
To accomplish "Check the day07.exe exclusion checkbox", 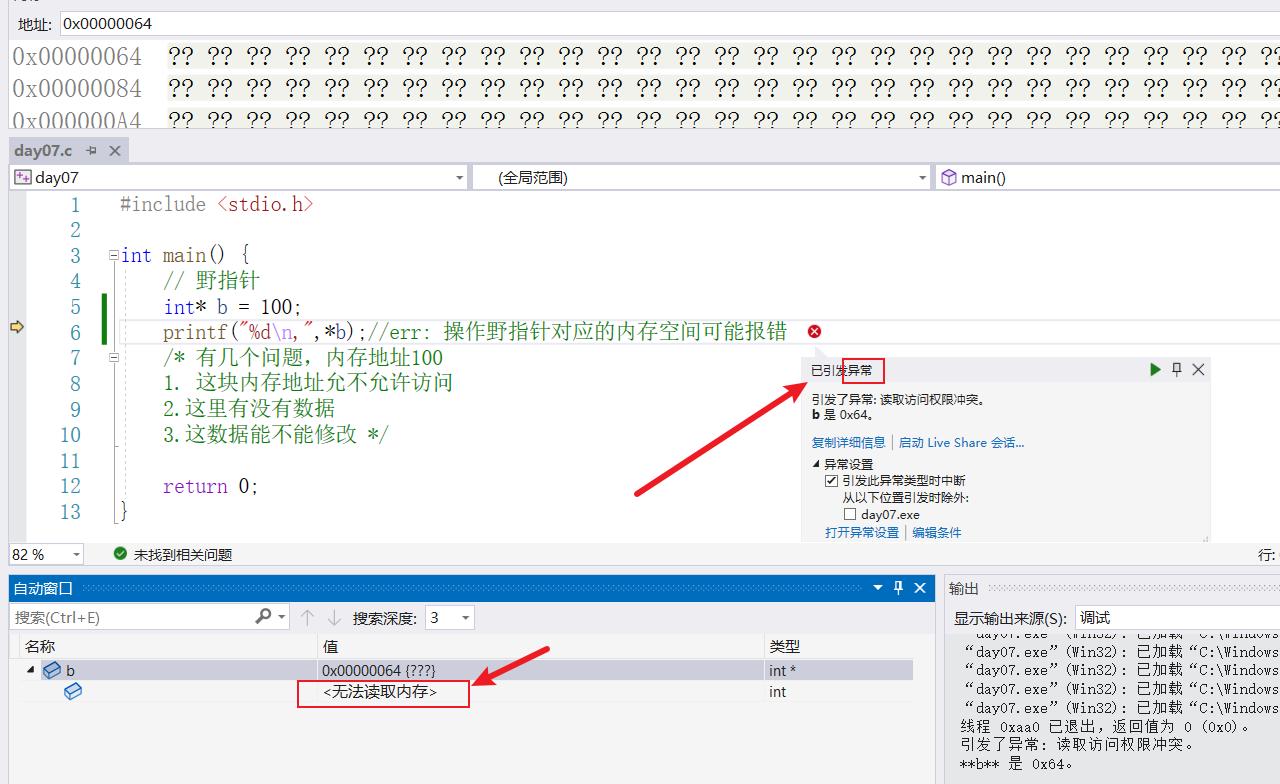I will (850, 514).
